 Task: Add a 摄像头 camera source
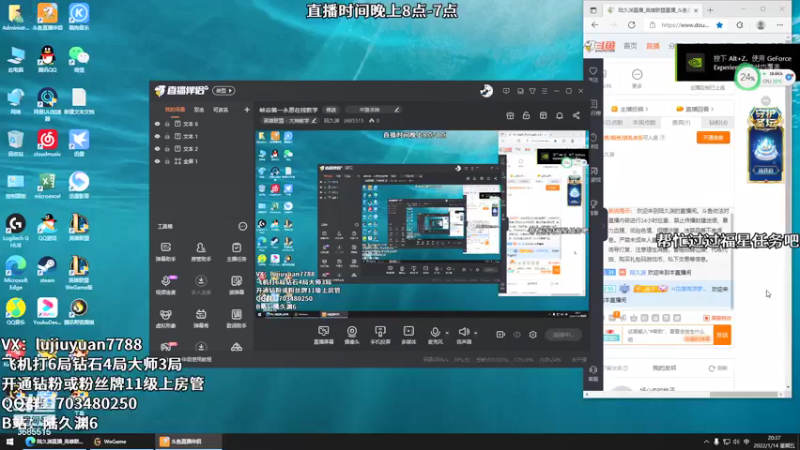point(352,335)
